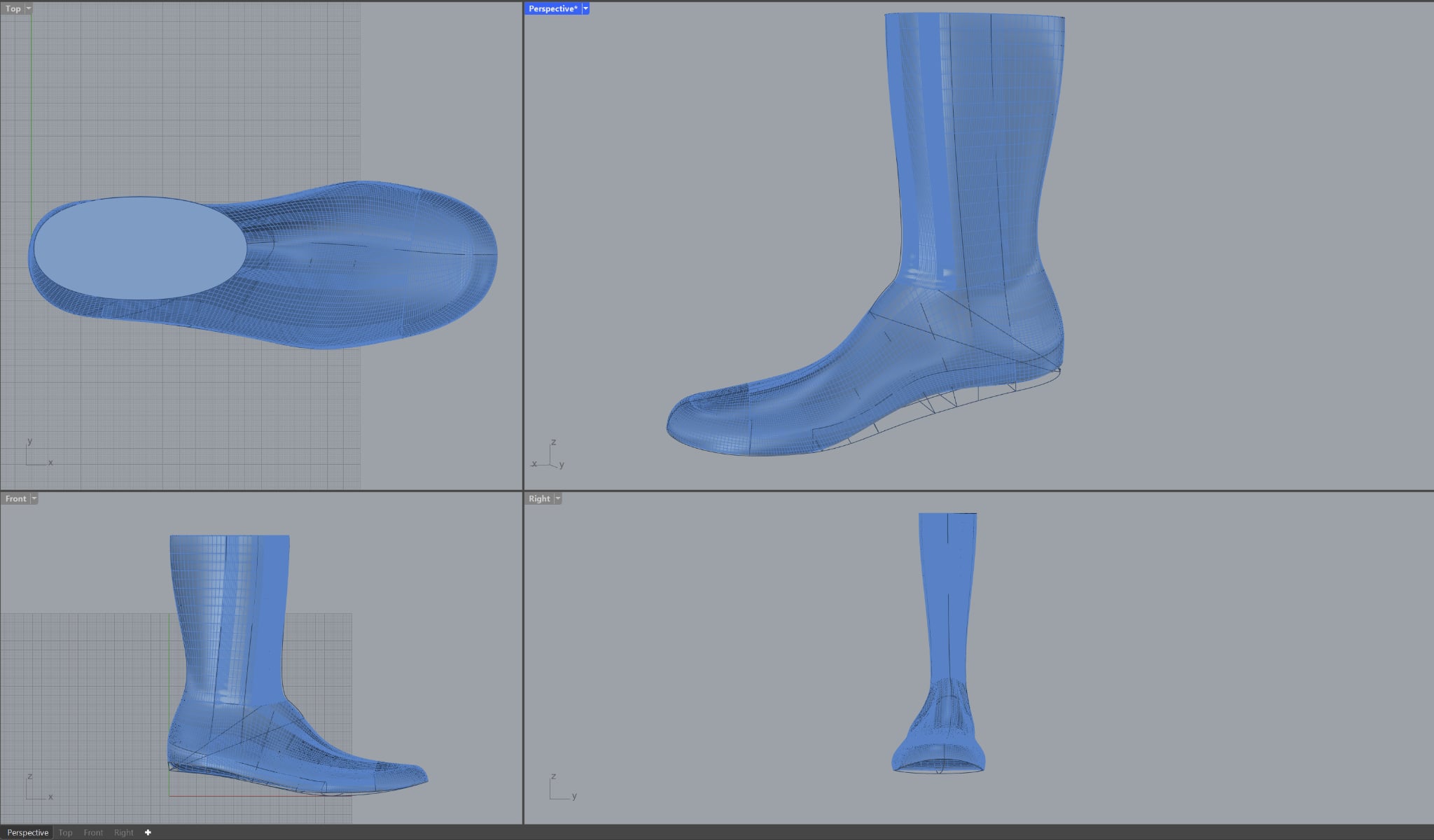Expand the Perspective viewport menu arrow
This screenshot has height=840, width=1434.
(x=585, y=8)
